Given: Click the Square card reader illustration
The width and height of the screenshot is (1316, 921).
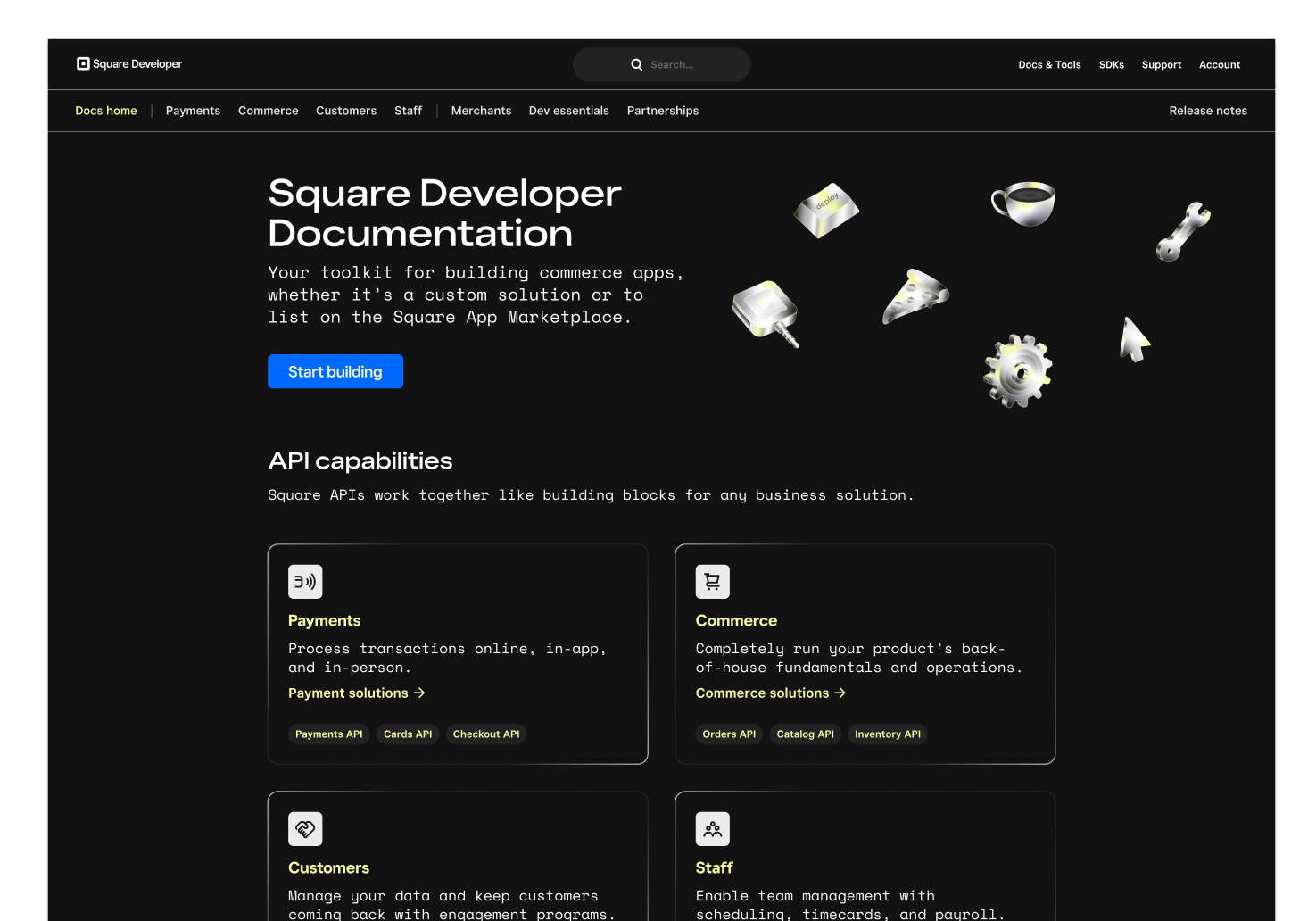Looking at the screenshot, I should 766,313.
